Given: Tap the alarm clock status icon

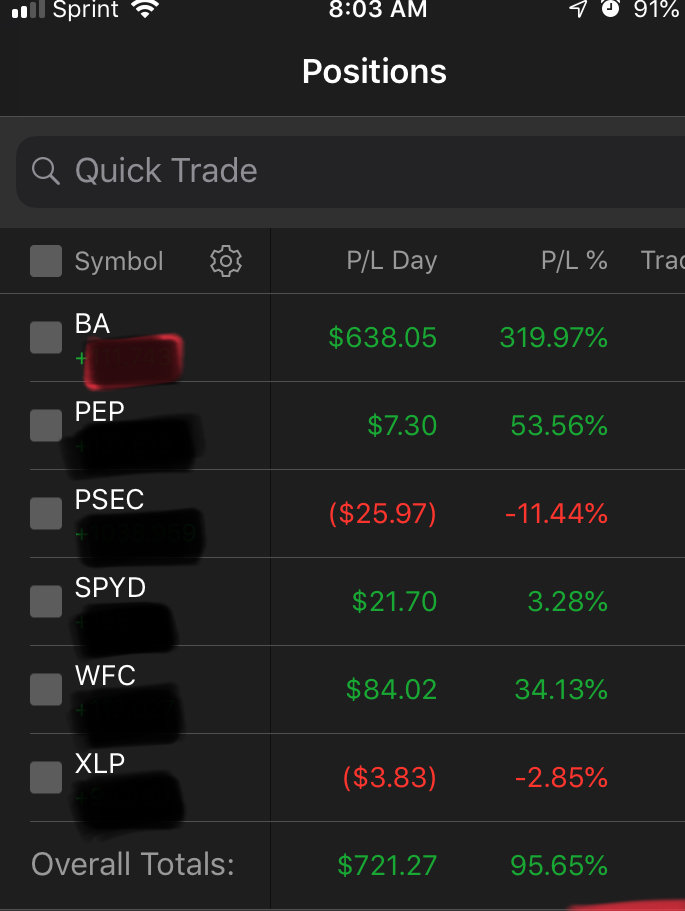Looking at the screenshot, I should click(610, 8).
